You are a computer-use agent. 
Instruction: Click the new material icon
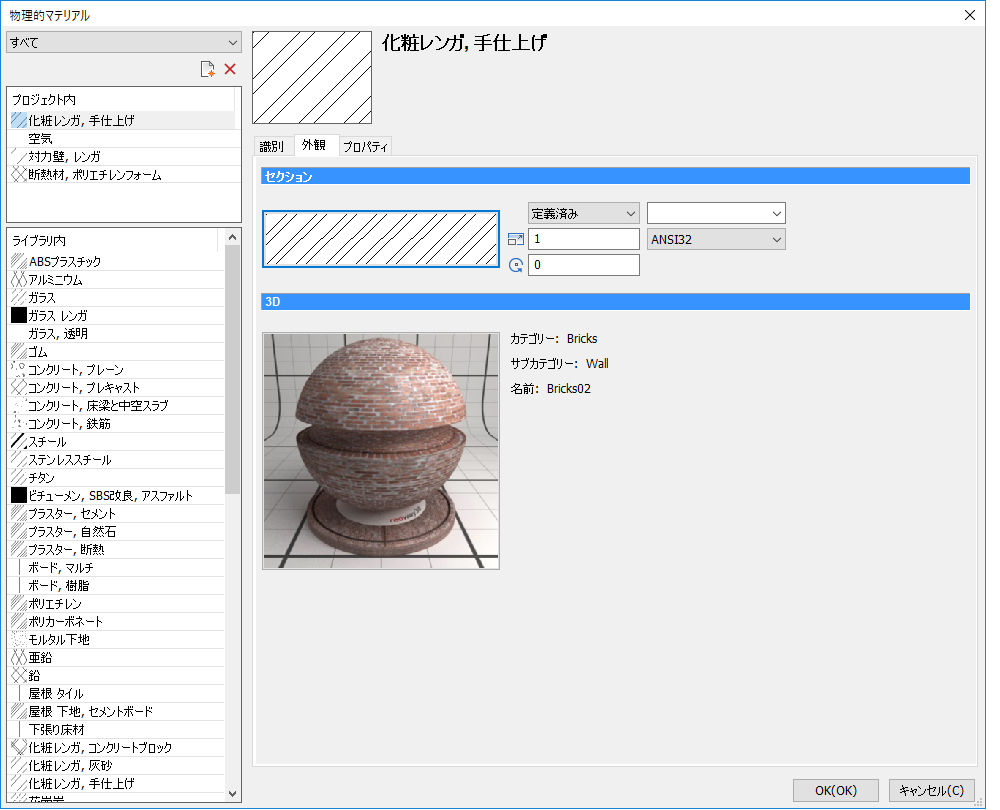coord(207,70)
